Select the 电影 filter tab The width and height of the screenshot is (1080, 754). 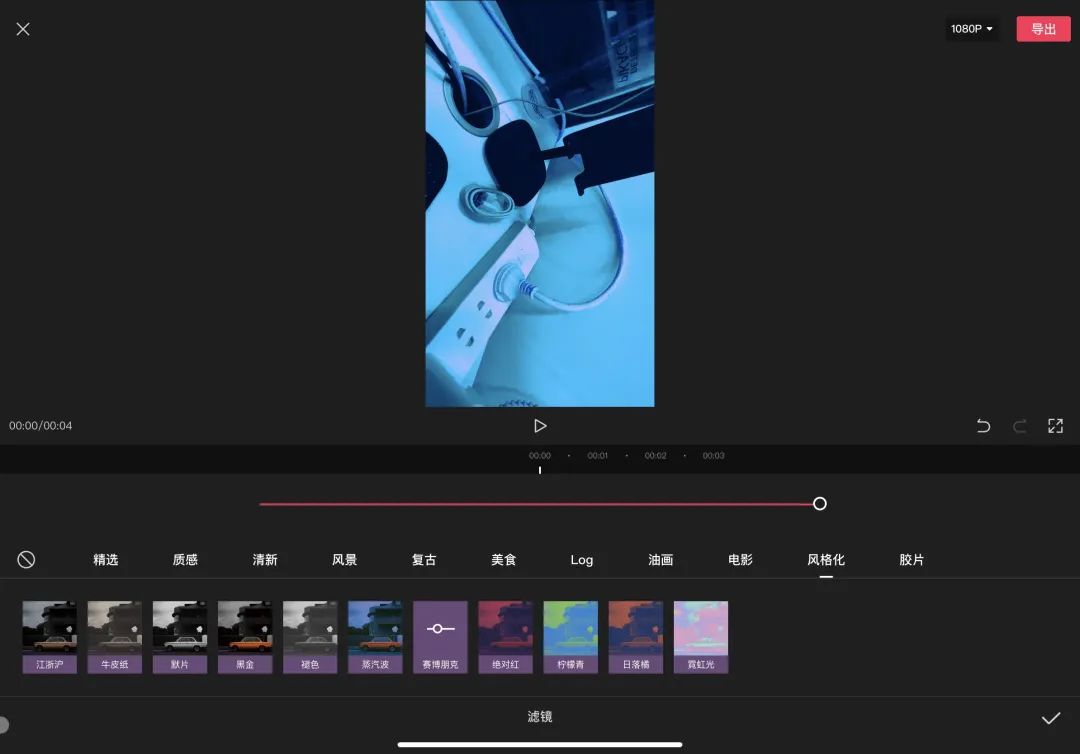[740, 560]
